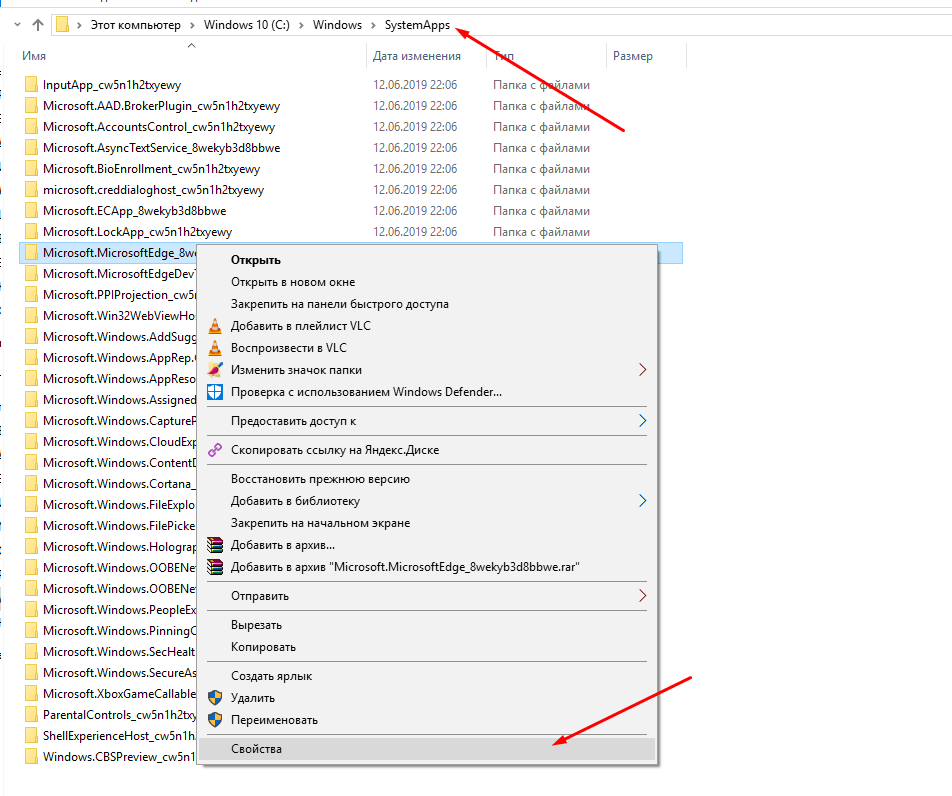Select folder name 'Microsoft.Windows.PinningC'
This screenshot has height=796, width=952.
click(x=120, y=631)
